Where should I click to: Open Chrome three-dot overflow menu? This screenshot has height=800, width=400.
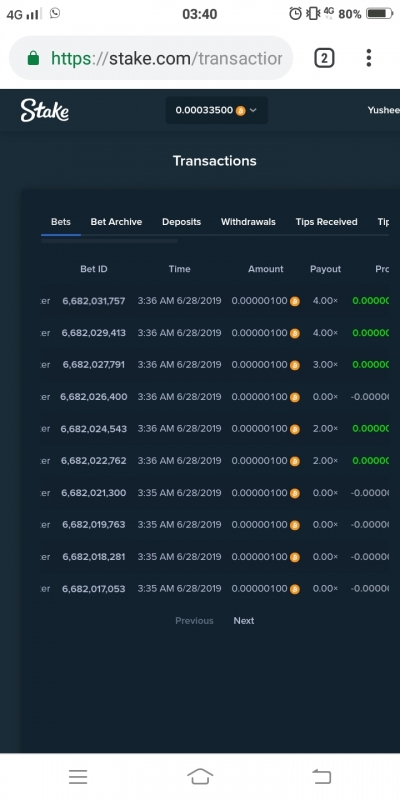(x=368, y=58)
